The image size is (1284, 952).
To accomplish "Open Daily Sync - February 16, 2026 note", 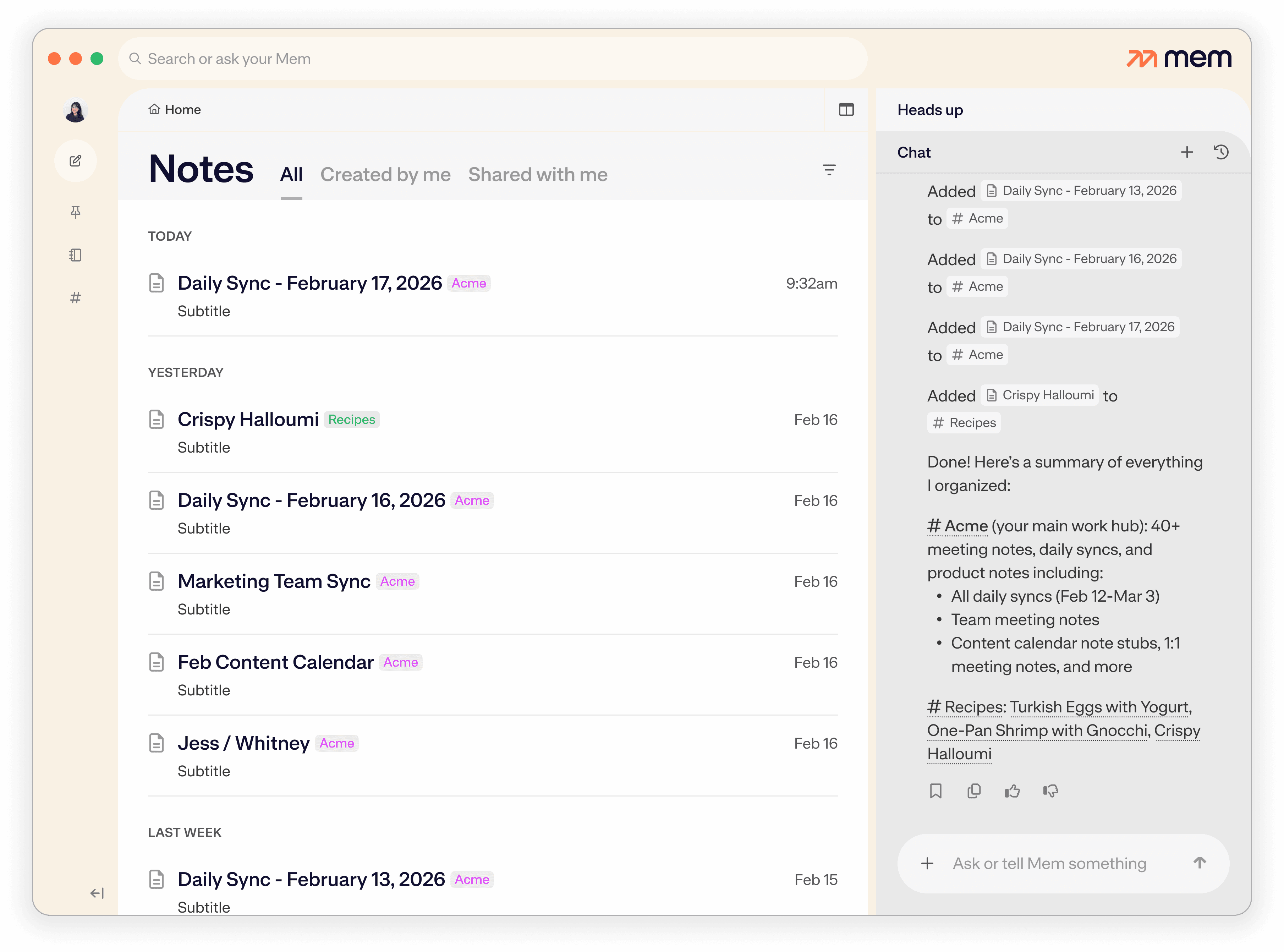I will click(311, 500).
